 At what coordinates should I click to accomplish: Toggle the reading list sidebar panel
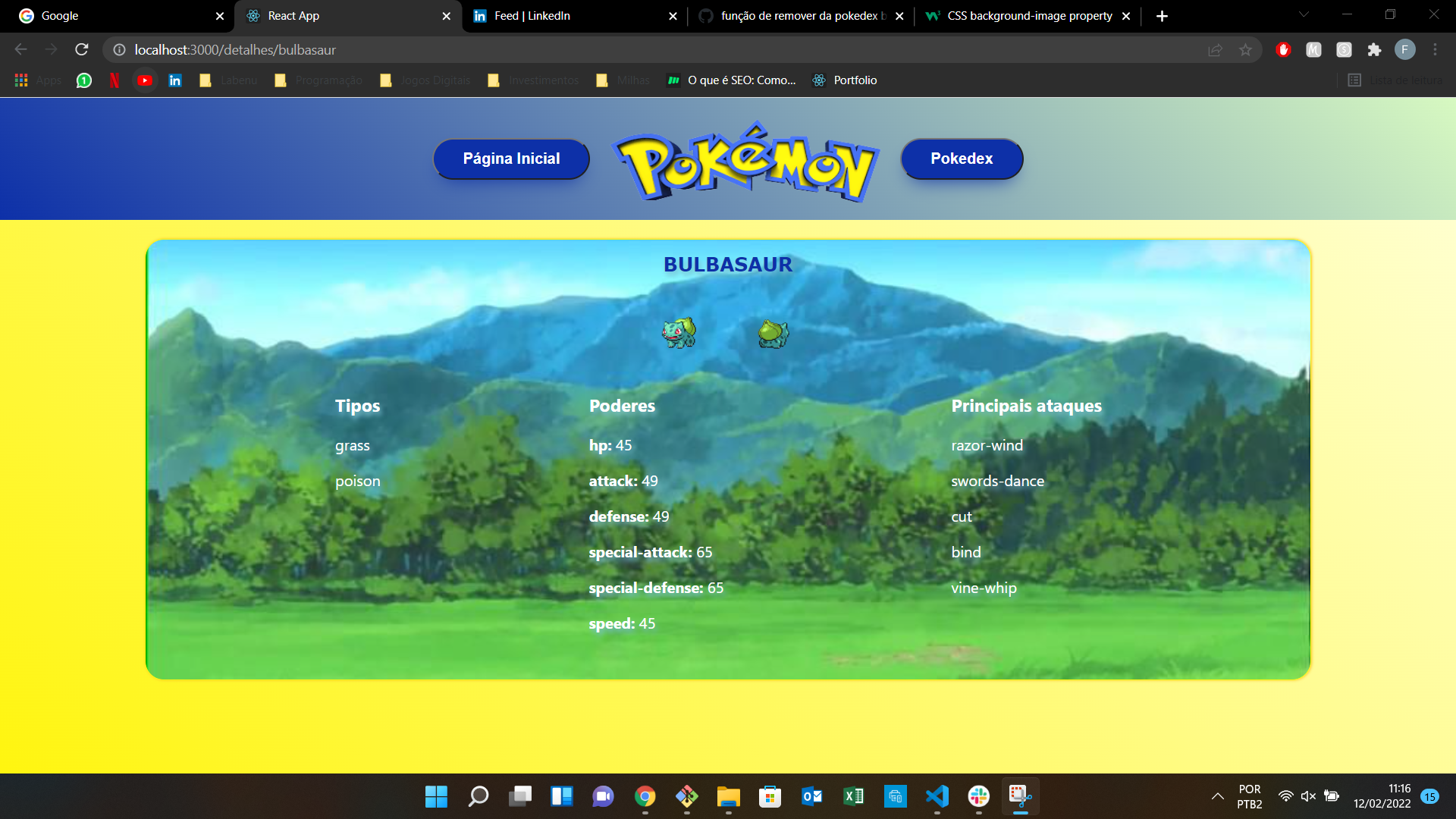click(x=1354, y=80)
